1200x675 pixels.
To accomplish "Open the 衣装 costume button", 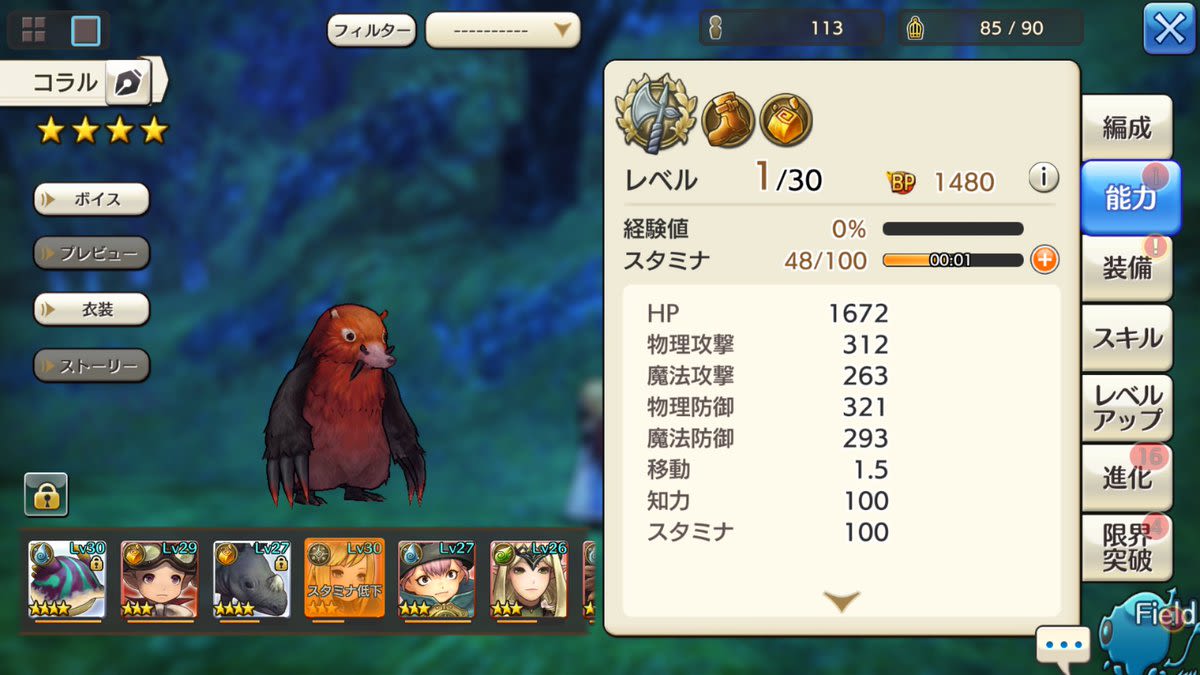I will tap(92, 310).
